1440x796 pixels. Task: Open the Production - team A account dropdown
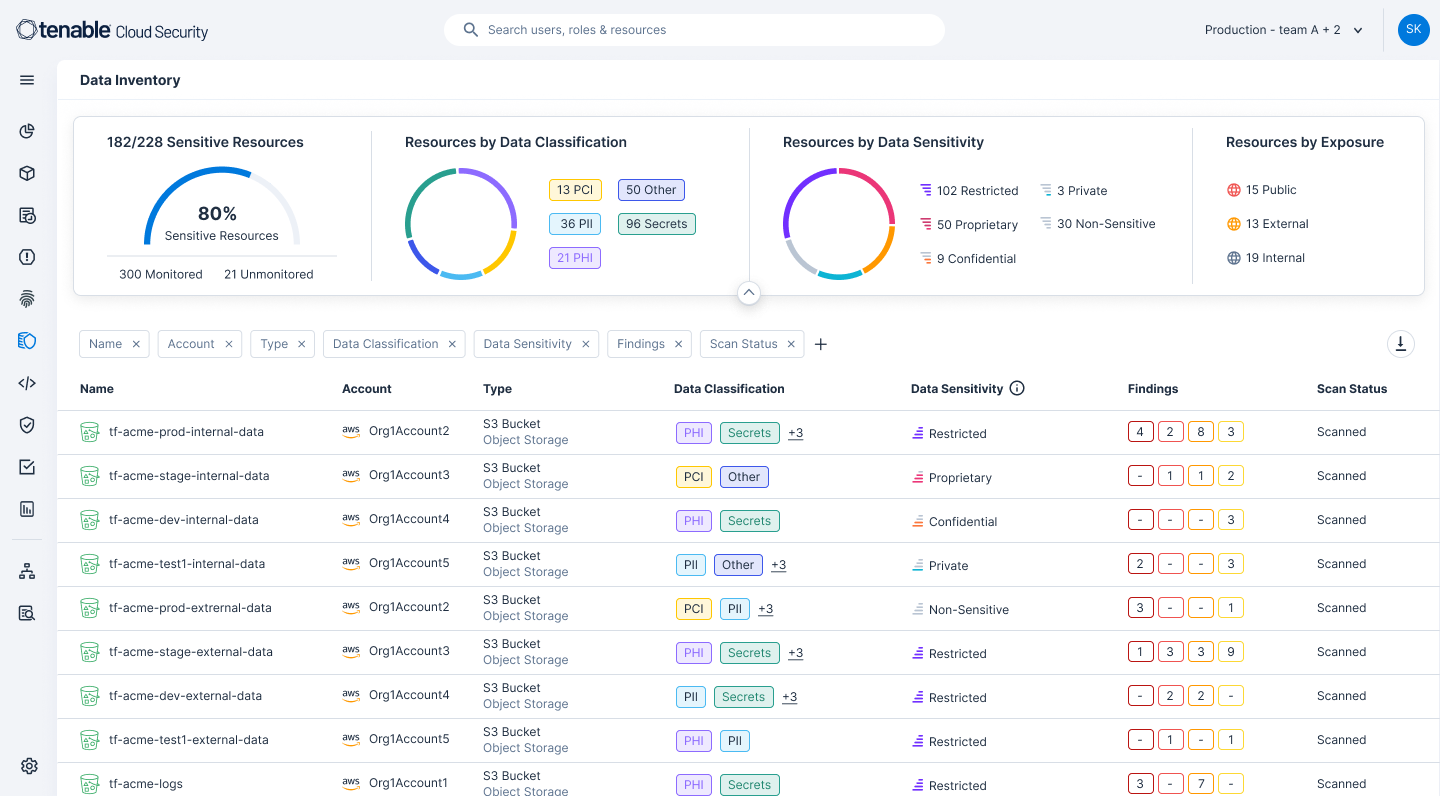1284,30
